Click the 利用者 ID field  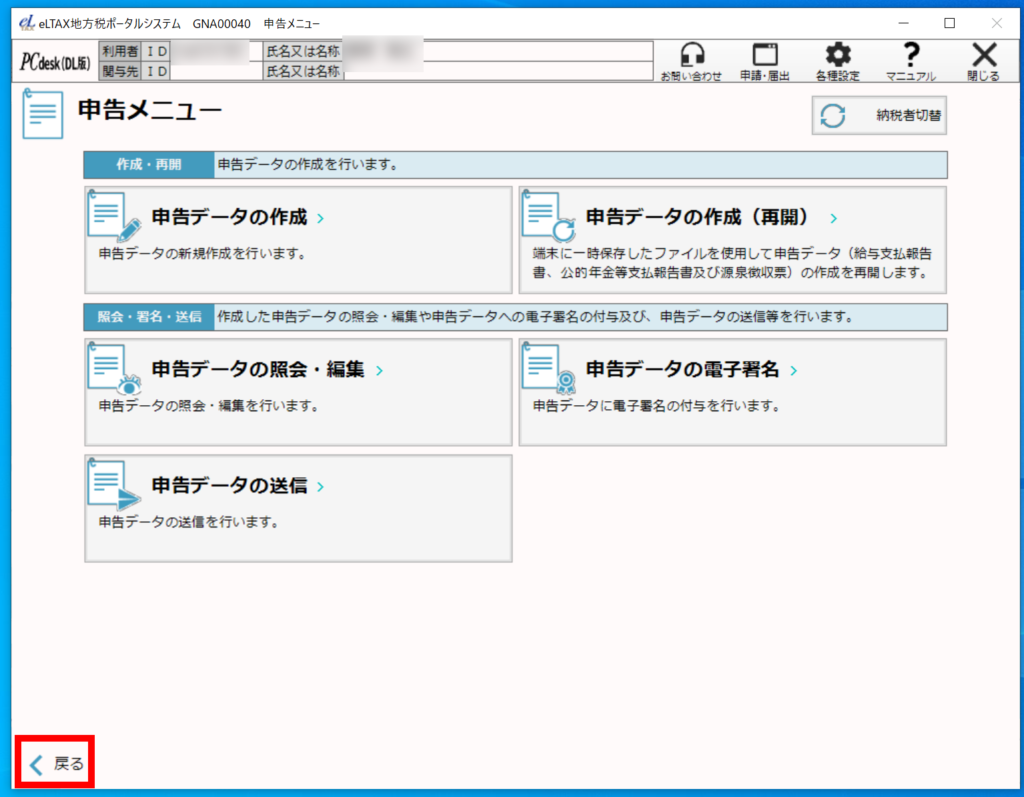coord(209,51)
